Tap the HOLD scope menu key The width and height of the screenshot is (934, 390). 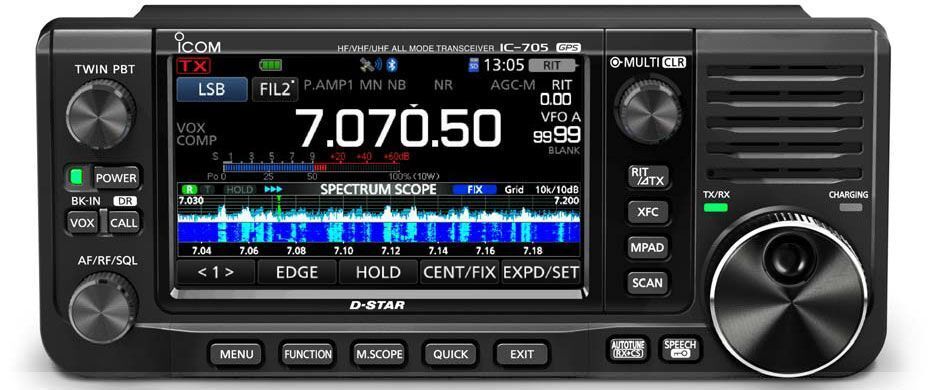coord(378,273)
